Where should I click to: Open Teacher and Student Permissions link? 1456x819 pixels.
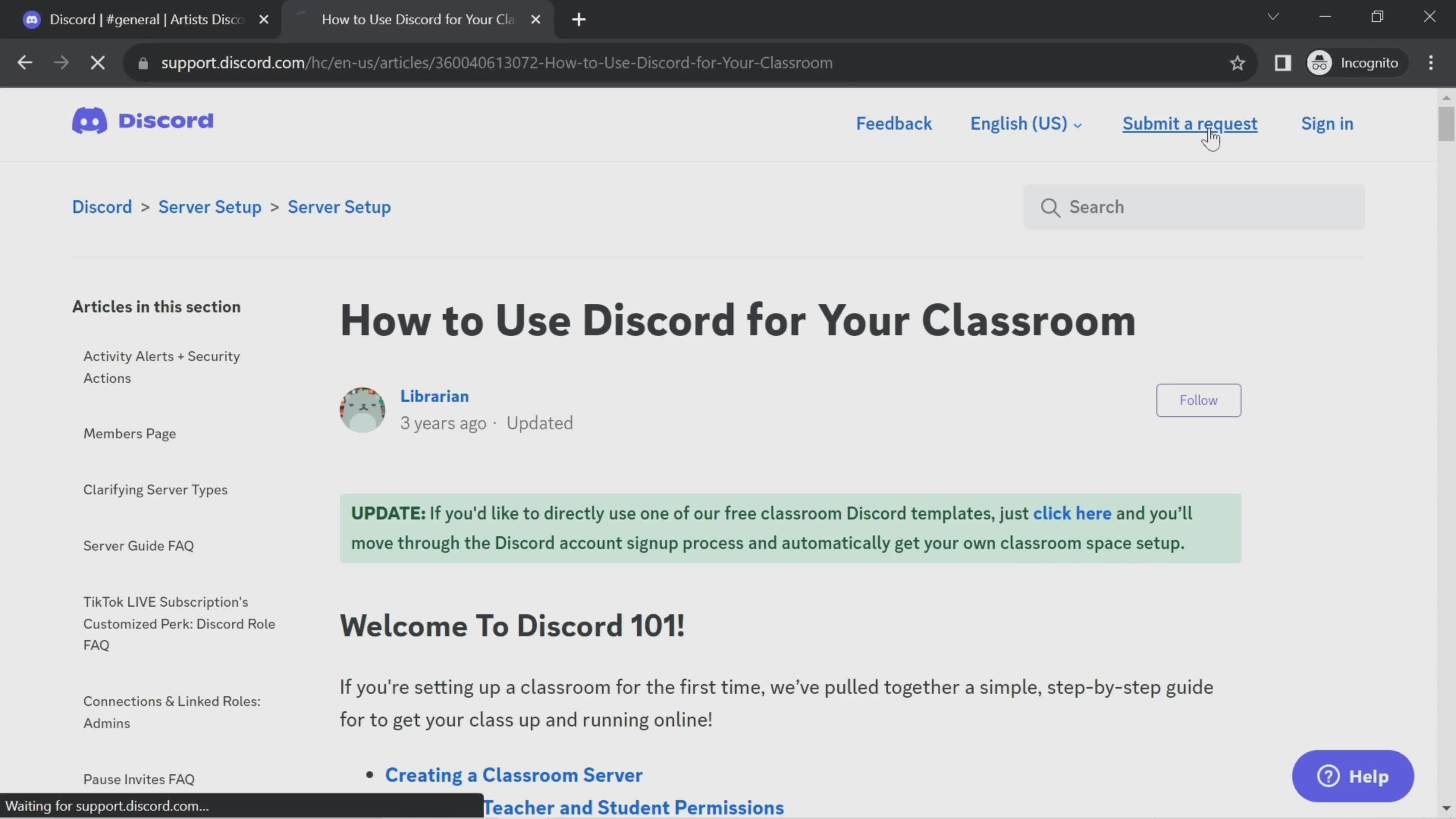tap(634, 808)
